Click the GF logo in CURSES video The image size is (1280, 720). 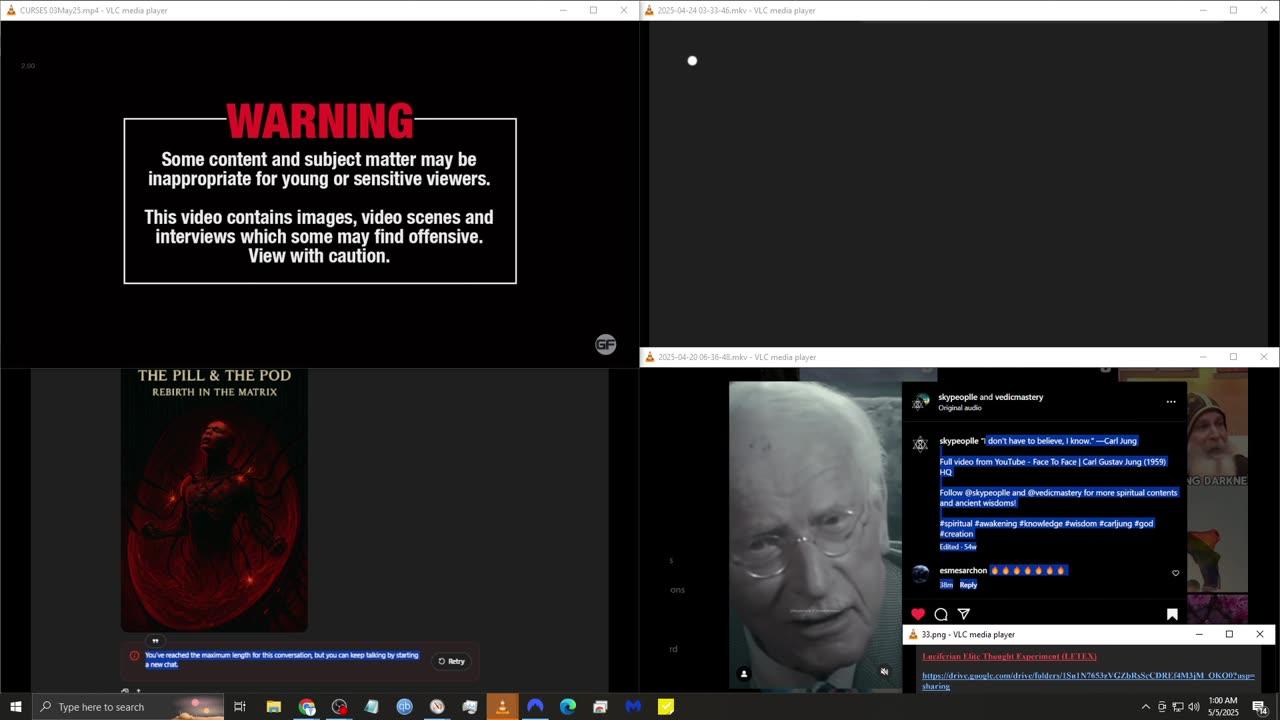[x=605, y=344]
